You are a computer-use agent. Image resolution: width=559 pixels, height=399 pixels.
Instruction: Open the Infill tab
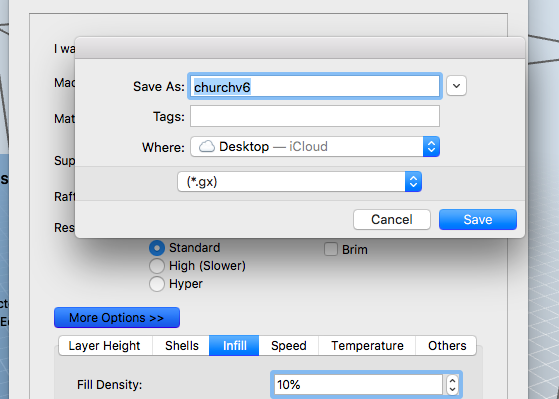pos(234,346)
